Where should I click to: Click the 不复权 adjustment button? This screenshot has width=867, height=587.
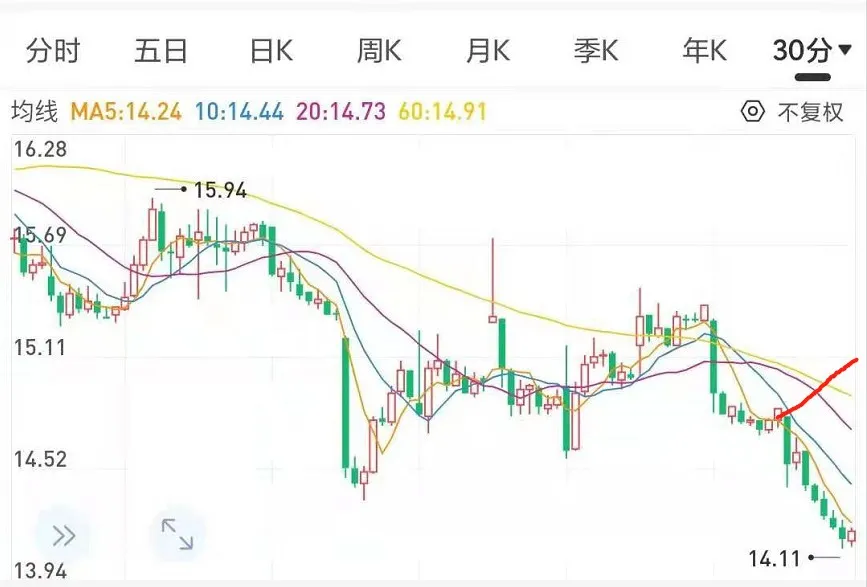(x=810, y=112)
